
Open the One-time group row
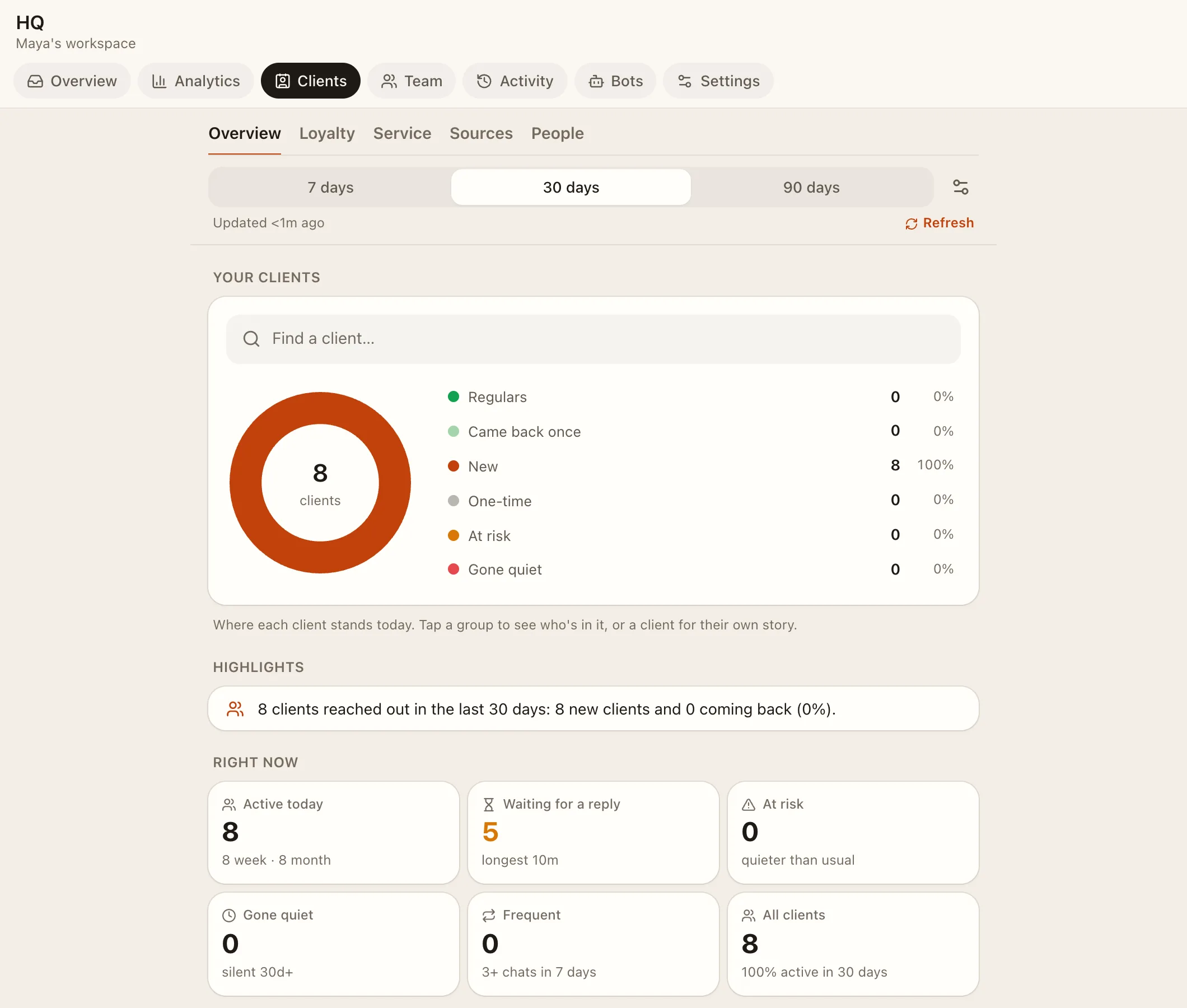pos(700,501)
